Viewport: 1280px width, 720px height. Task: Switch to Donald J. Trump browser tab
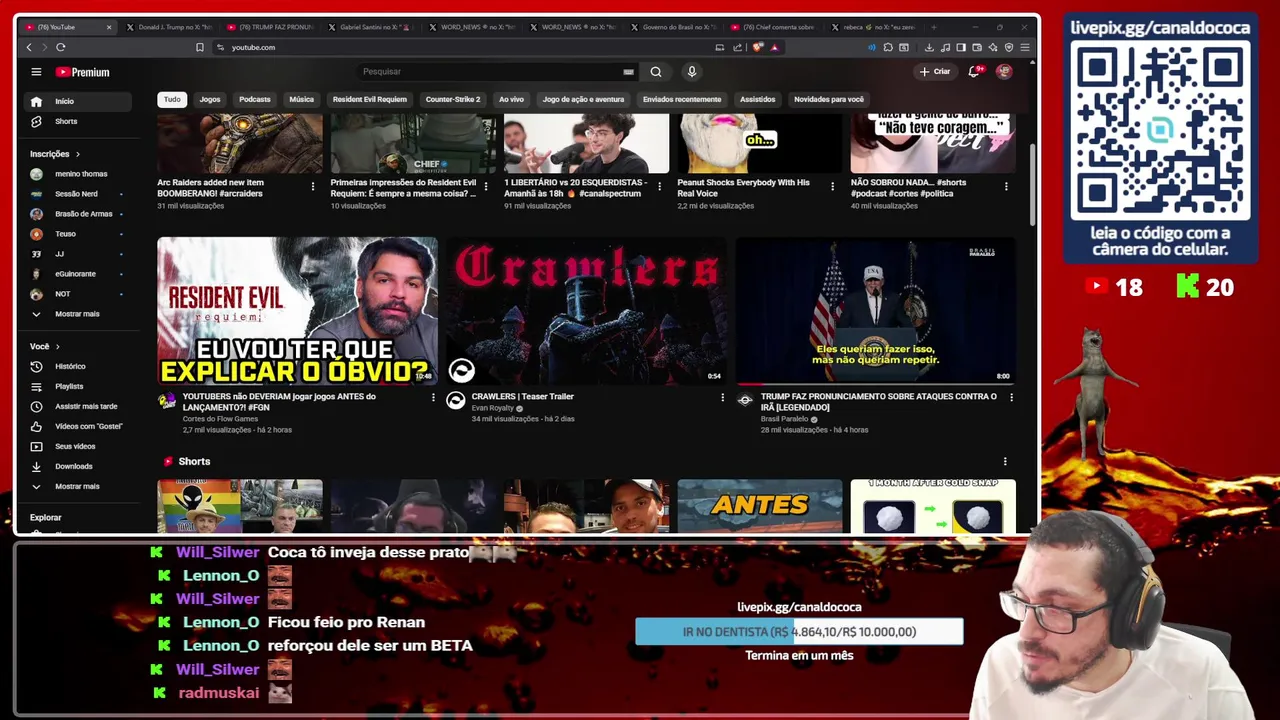pos(171,27)
